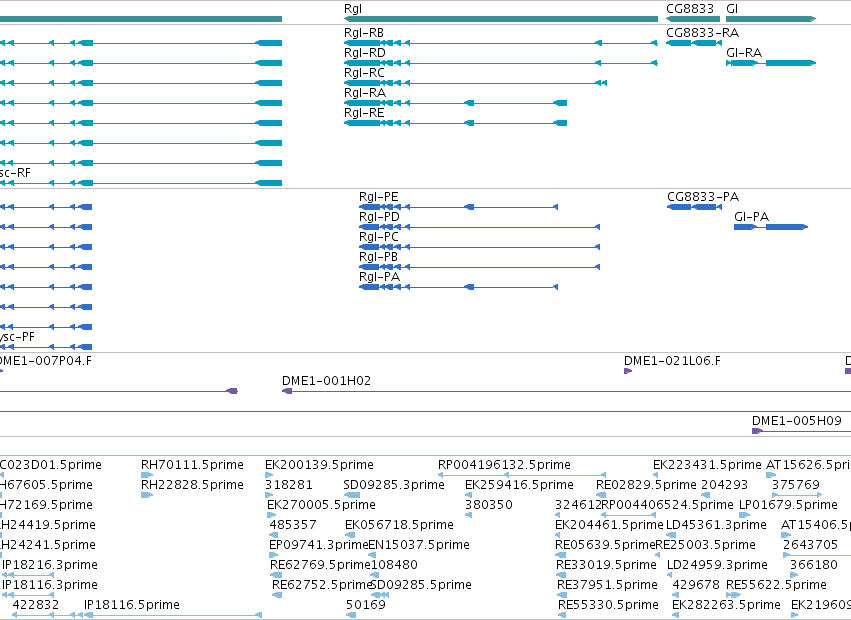Open EST 204293

tap(706, 495)
